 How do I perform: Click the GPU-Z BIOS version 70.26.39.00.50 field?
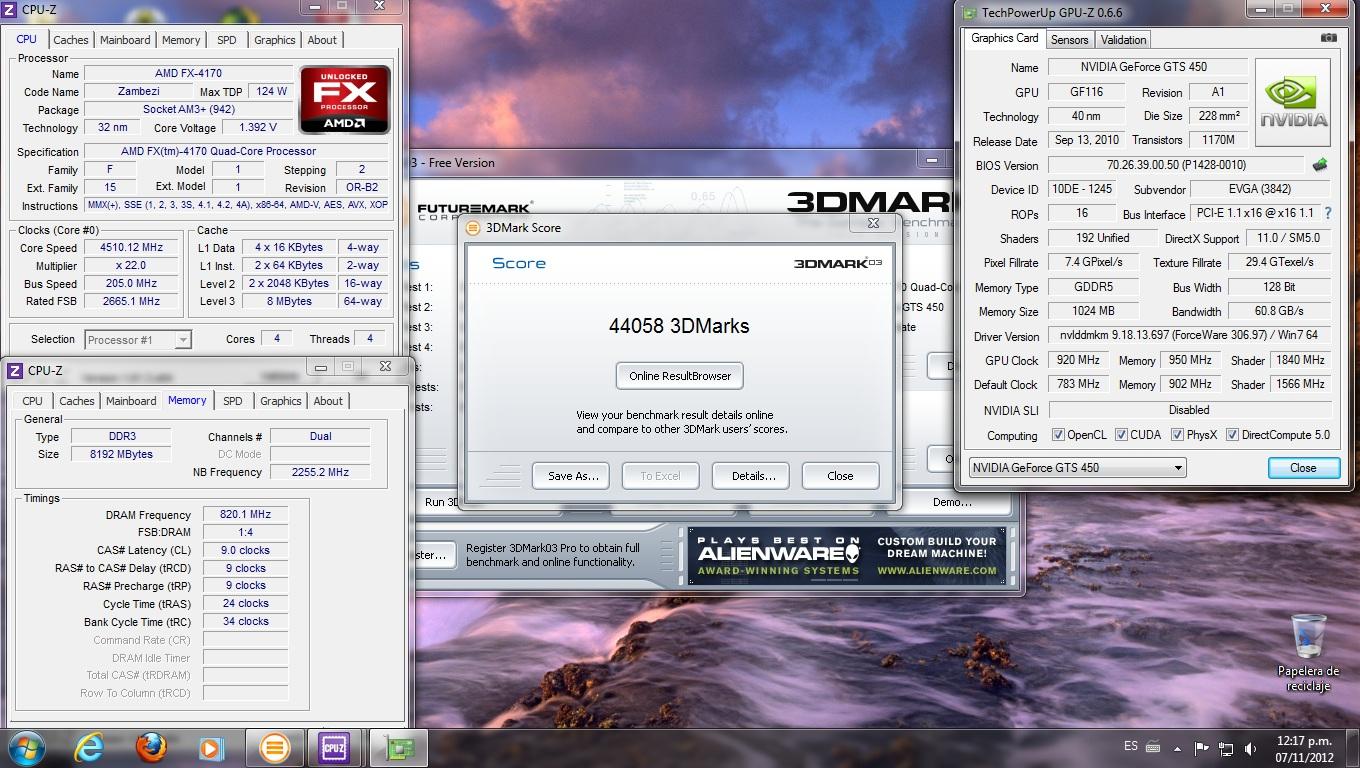click(x=1176, y=165)
